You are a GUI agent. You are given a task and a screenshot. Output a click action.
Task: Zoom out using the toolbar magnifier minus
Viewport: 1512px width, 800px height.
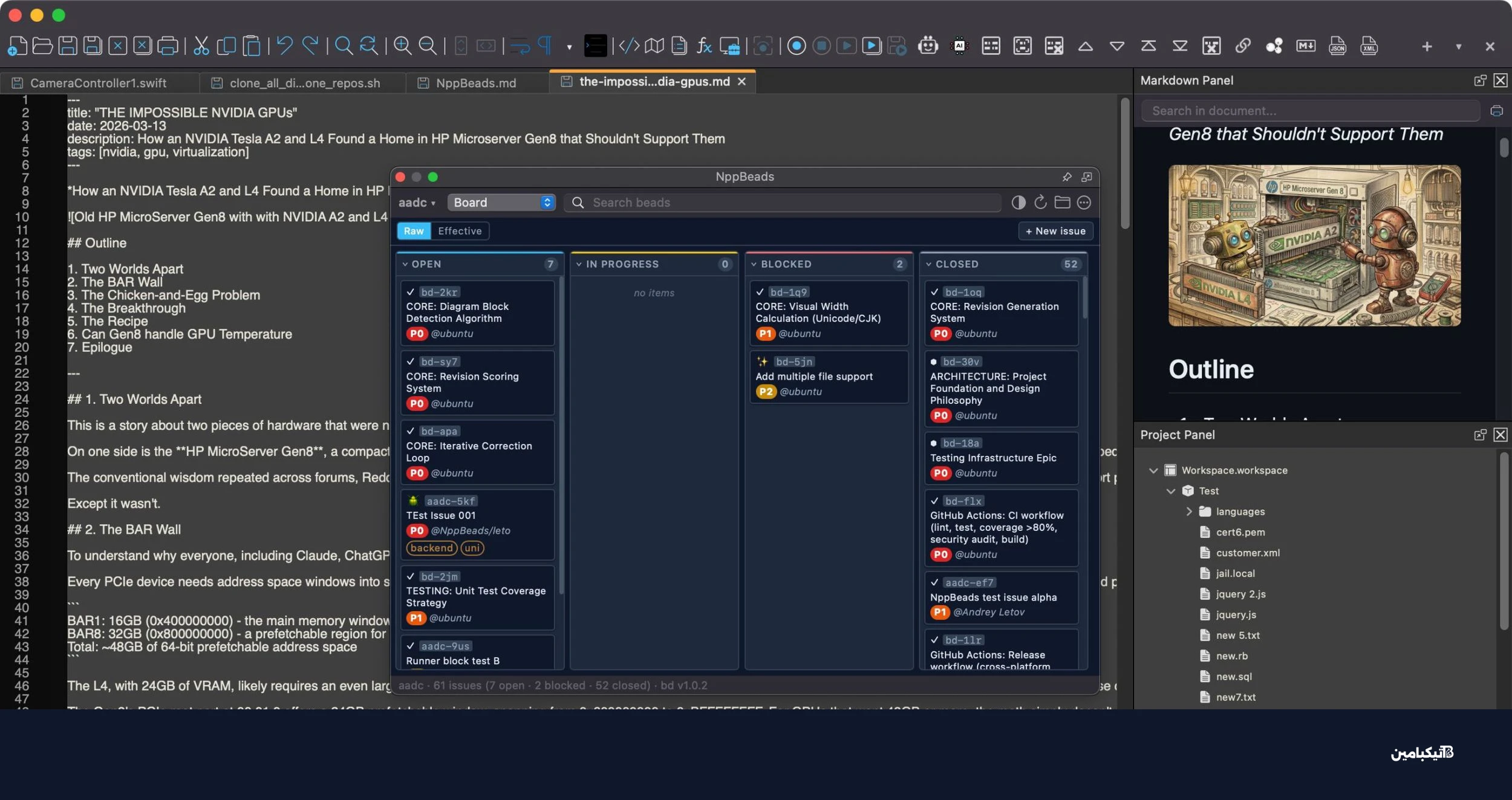click(x=428, y=46)
